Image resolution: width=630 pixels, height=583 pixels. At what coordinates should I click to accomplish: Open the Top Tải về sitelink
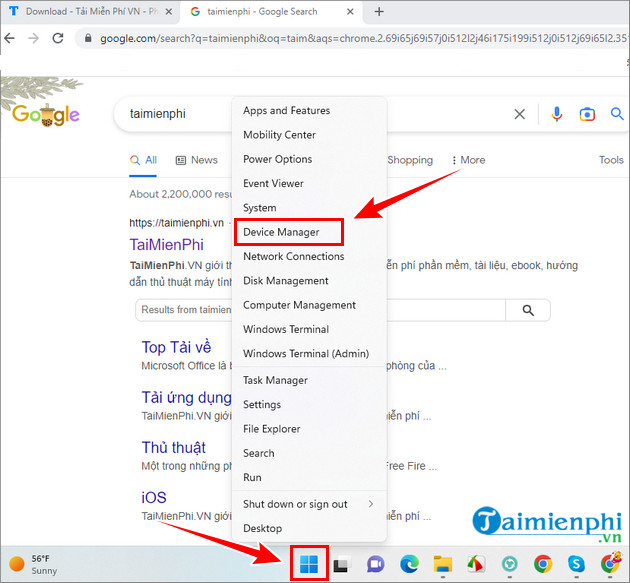(x=176, y=348)
